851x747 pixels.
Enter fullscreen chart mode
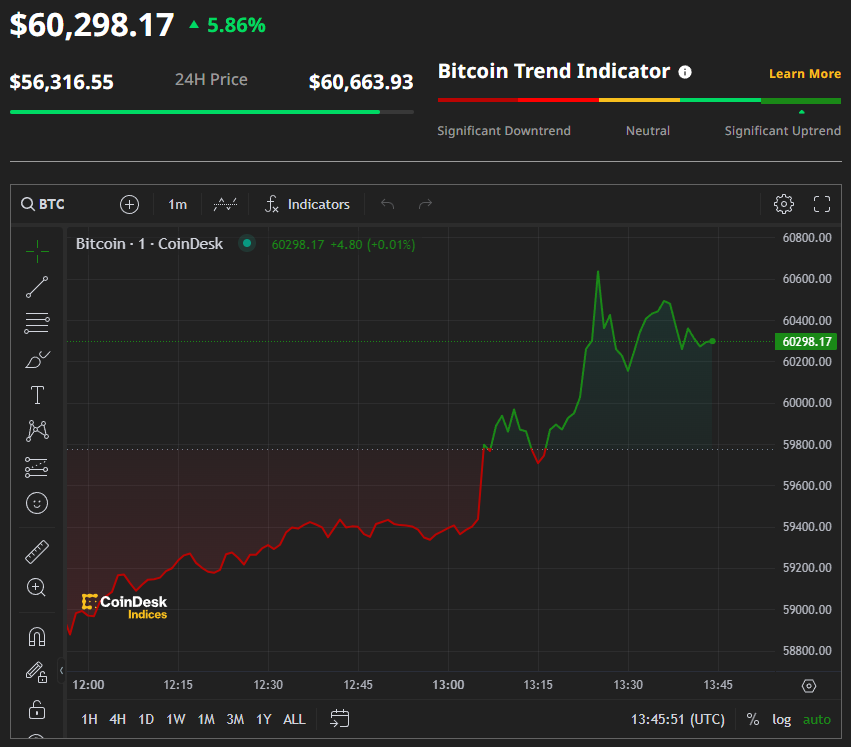click(822, 204)
